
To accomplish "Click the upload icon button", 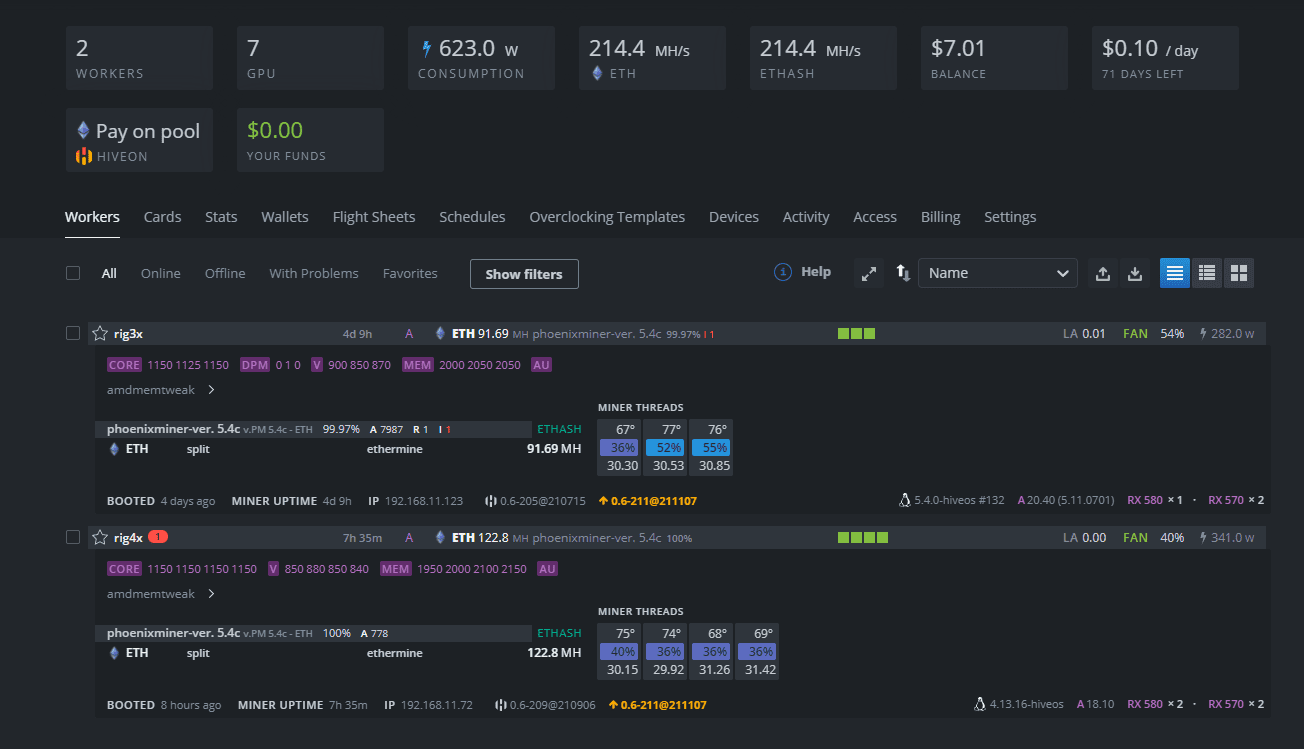I will tap(1103, 273).
